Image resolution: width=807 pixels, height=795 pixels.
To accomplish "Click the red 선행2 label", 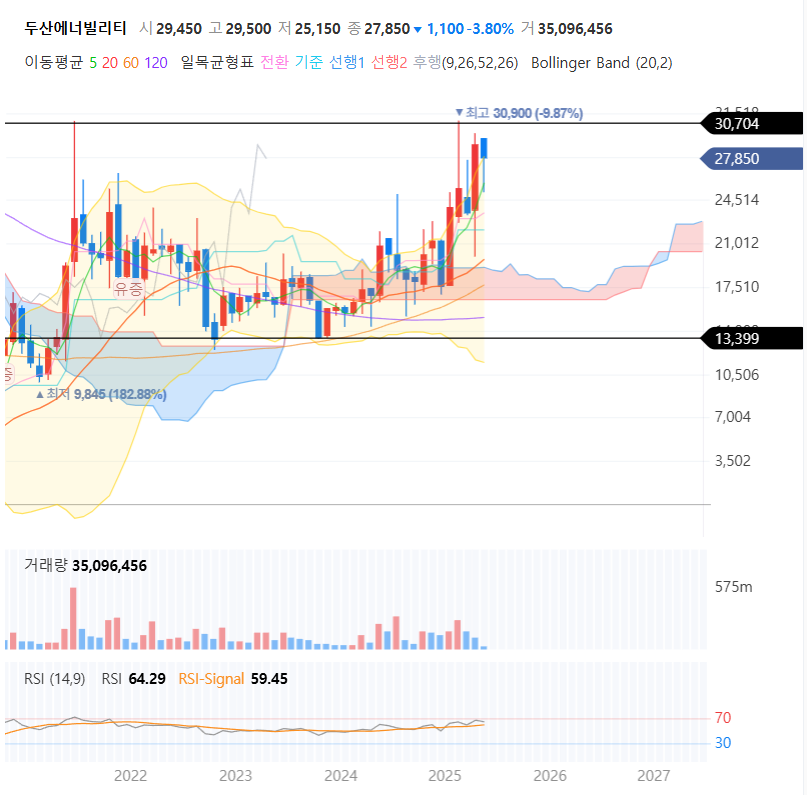I will (x=389, y=63).
